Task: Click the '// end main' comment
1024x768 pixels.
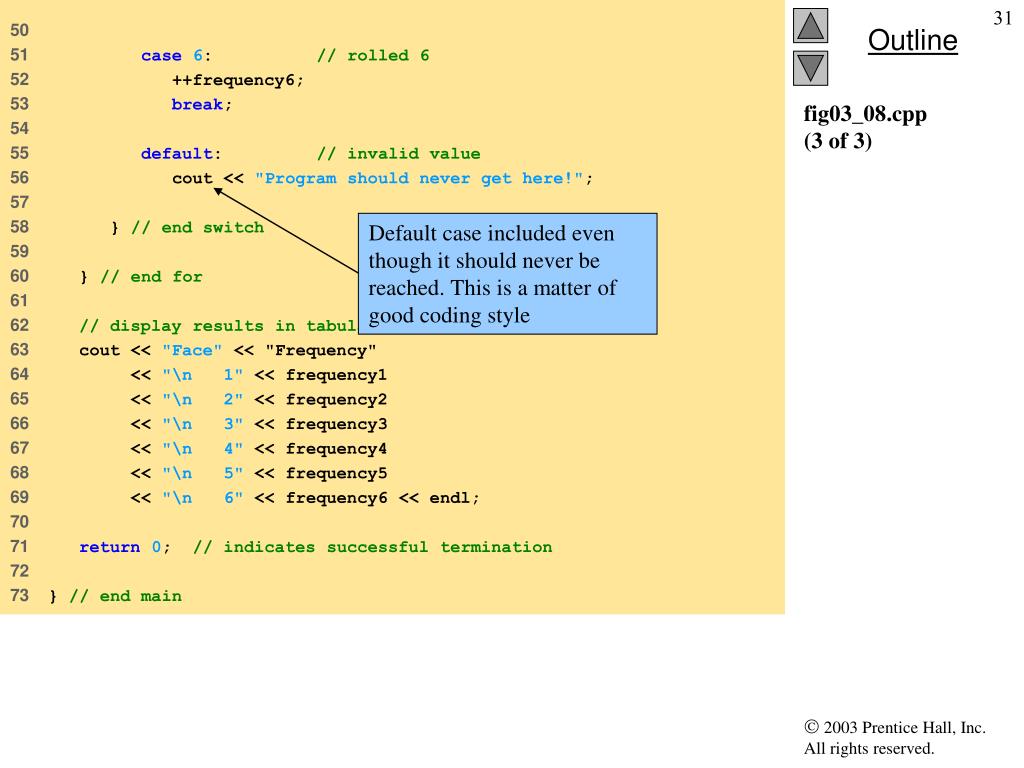Action: coord(125,596)
